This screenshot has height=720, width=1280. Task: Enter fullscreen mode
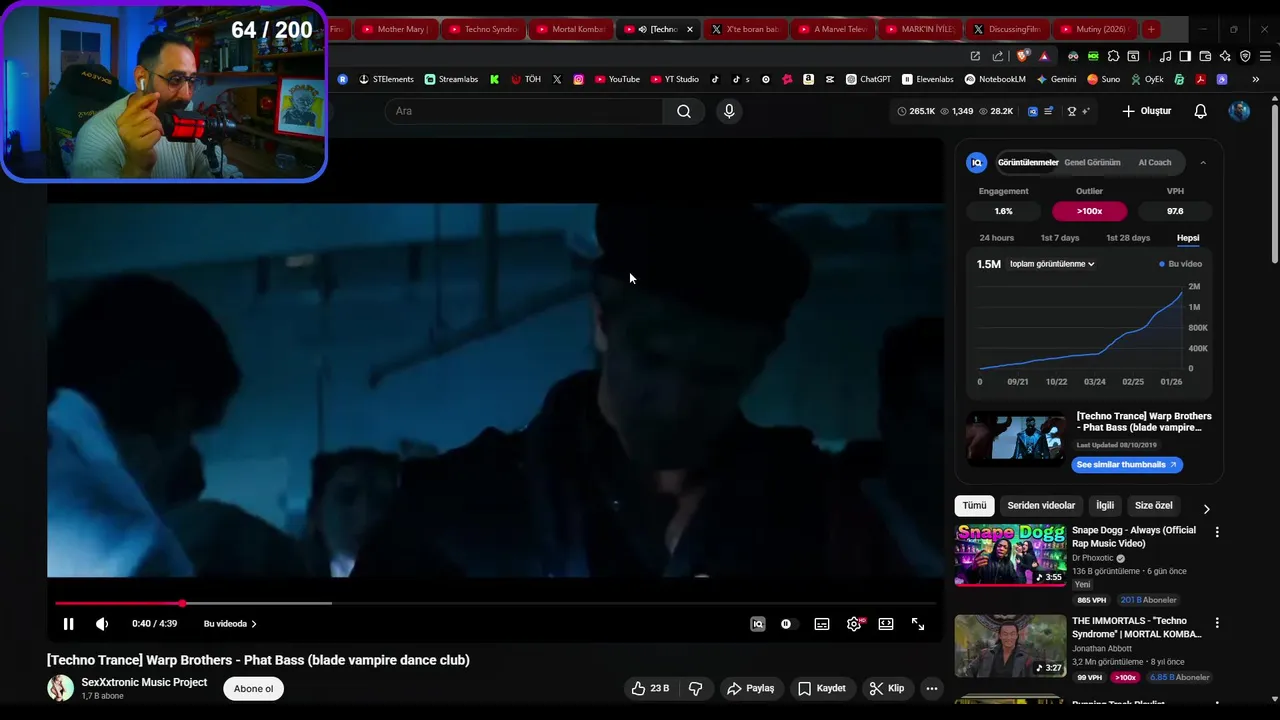pyautogui.click(x=918, y=624)
